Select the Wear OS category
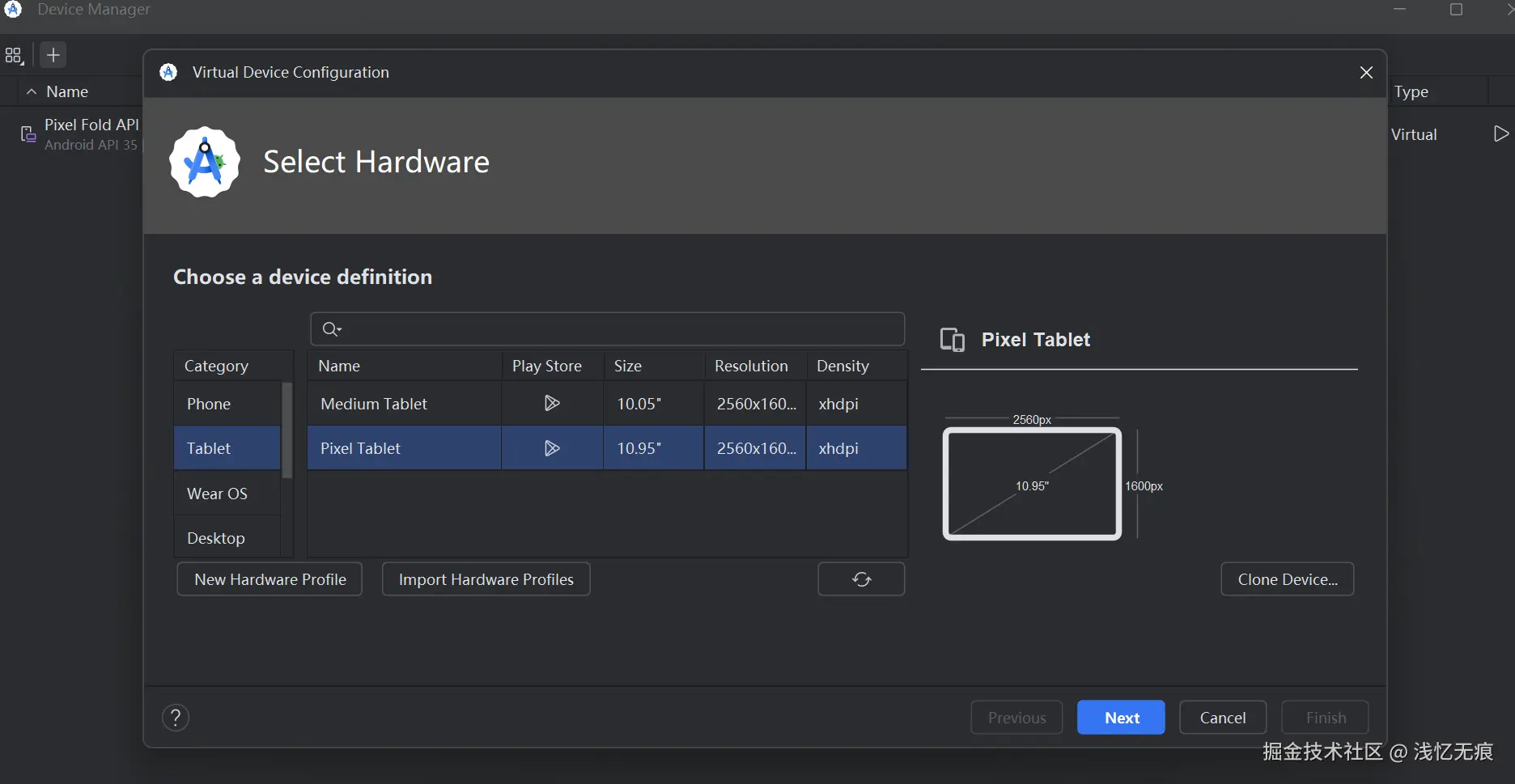The height and width of the screenshot is (784, 1515). [x=217, y=494]
